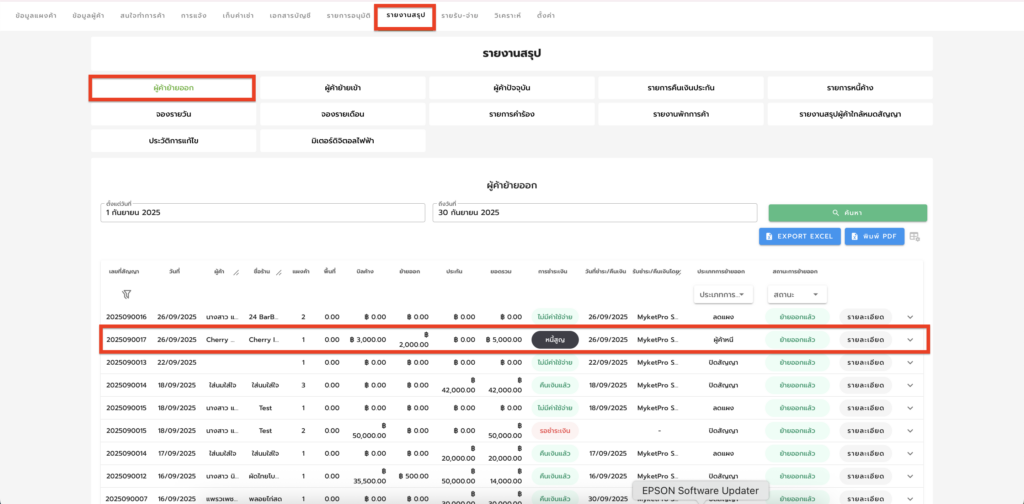
Task: Click รายละเอียด button for row 2025090014
Action: click(x=865, y=385)
